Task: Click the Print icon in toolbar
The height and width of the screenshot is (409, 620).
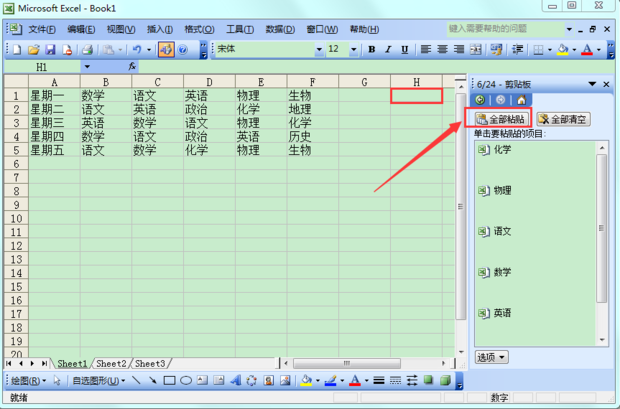Action: pyautogui.click(x=87, y=50)
